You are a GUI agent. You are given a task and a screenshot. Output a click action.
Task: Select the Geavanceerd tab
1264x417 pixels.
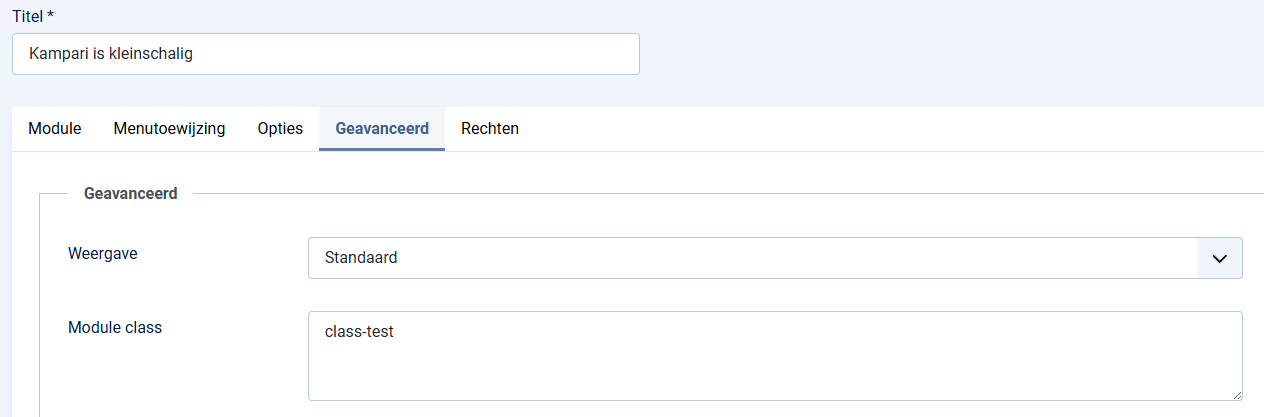pos(382,129)
